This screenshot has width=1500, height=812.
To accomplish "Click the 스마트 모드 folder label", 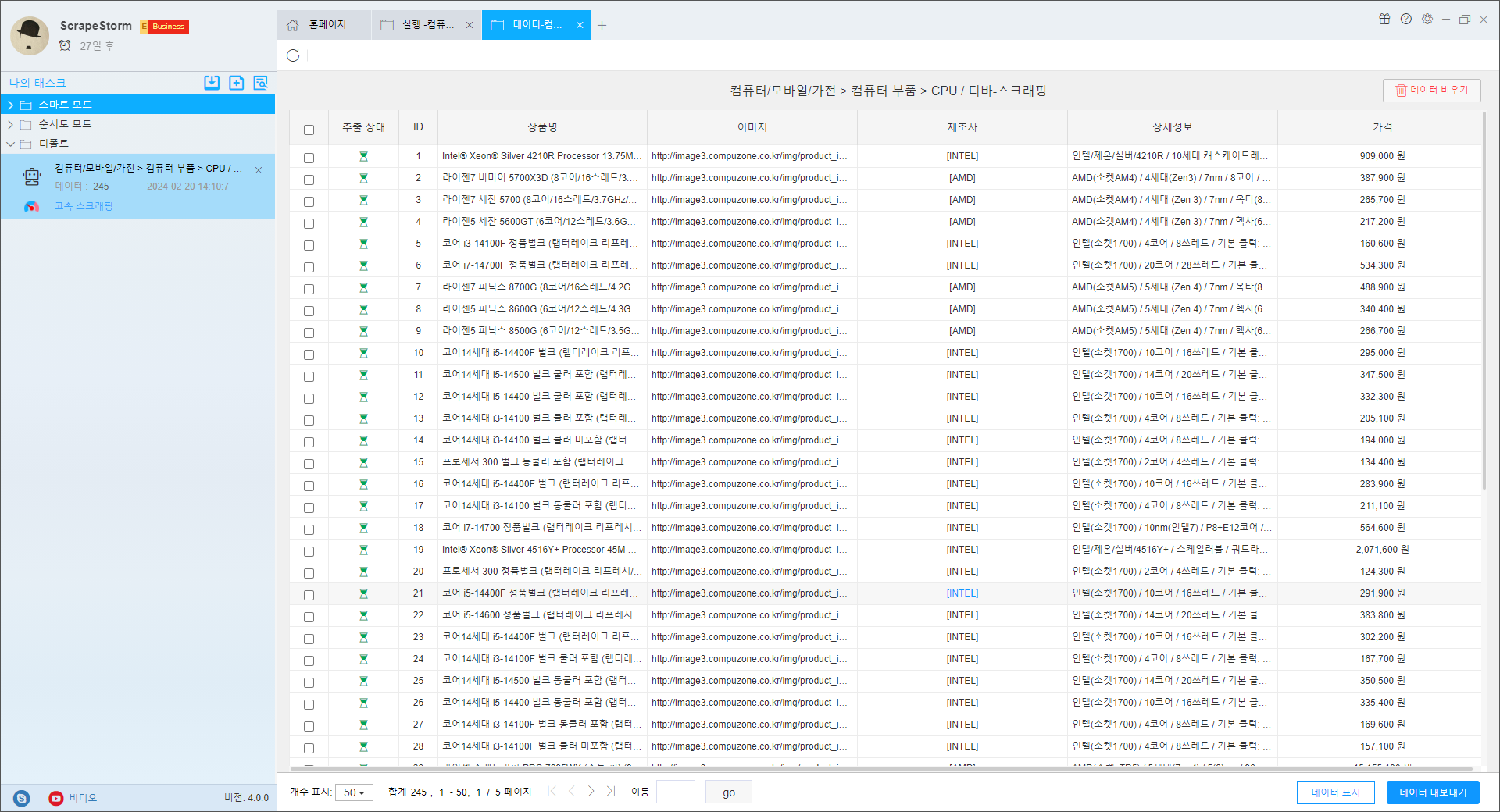I will [66, 105].
